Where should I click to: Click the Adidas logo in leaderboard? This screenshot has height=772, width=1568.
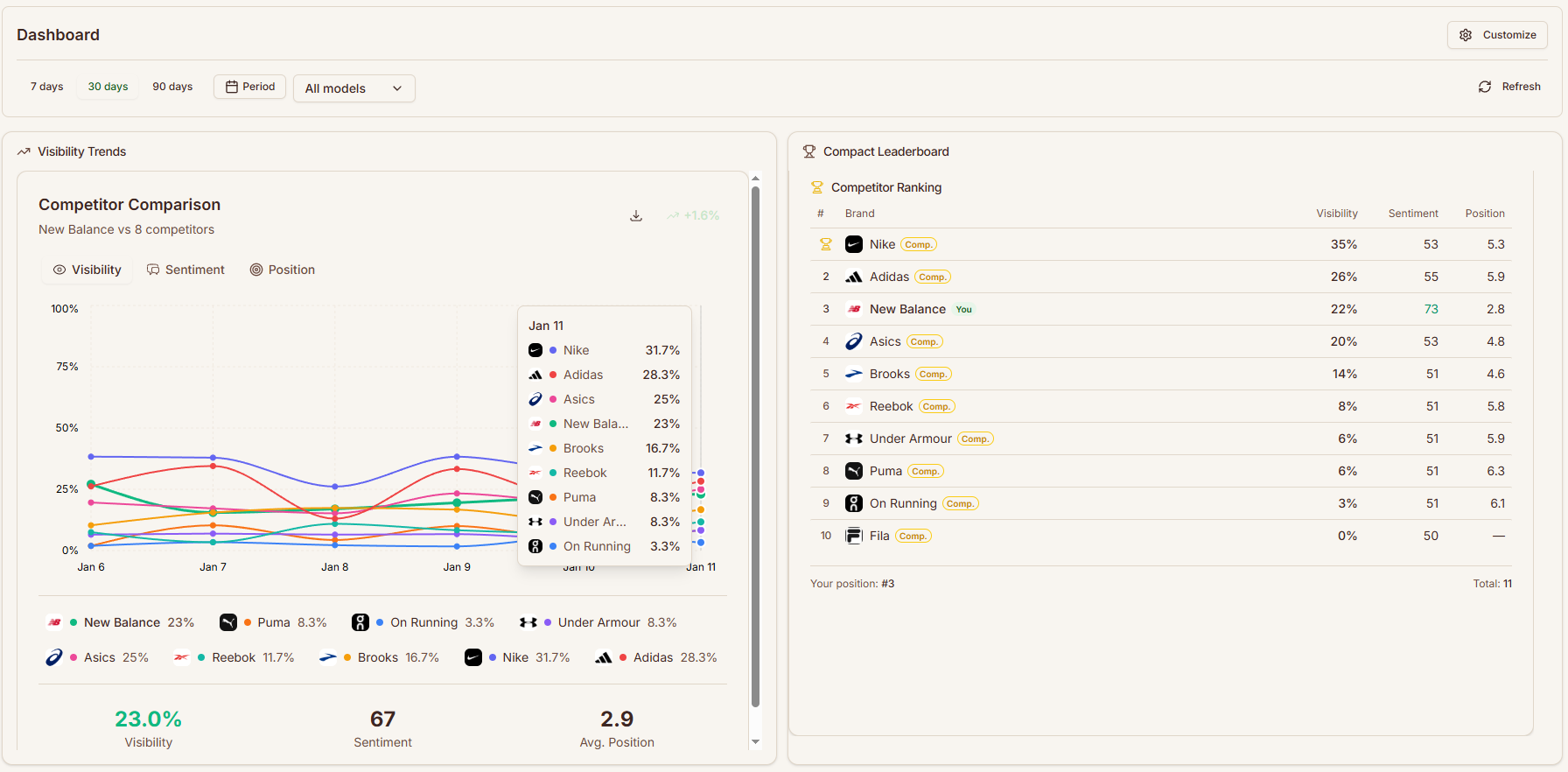[x=854, y=277]
